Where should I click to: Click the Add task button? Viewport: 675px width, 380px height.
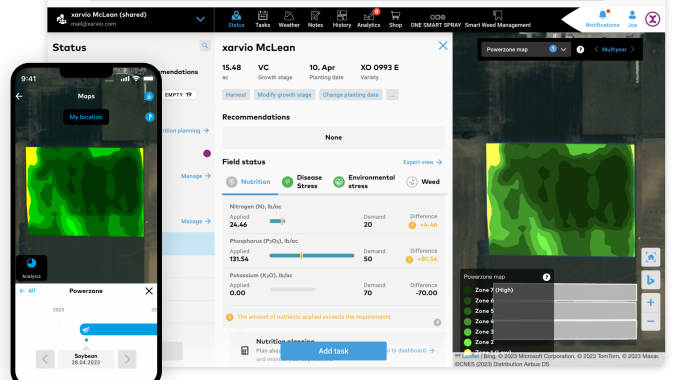click(333, 351)
